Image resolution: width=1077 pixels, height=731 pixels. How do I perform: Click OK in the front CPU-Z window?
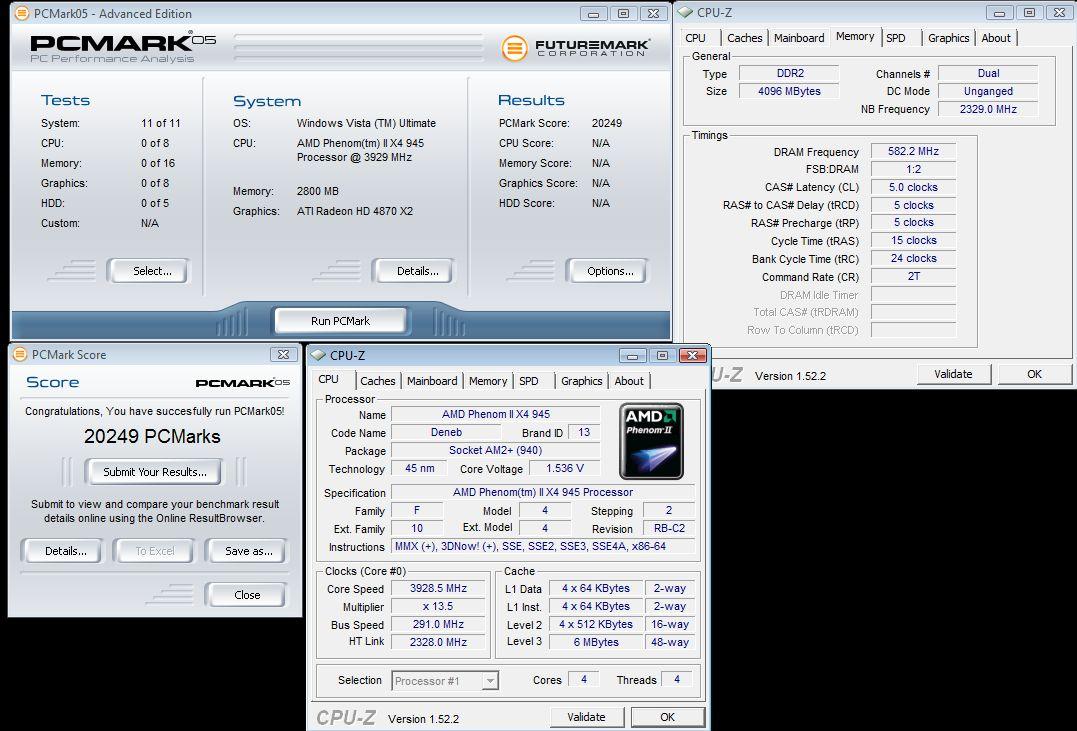[668, 717]
